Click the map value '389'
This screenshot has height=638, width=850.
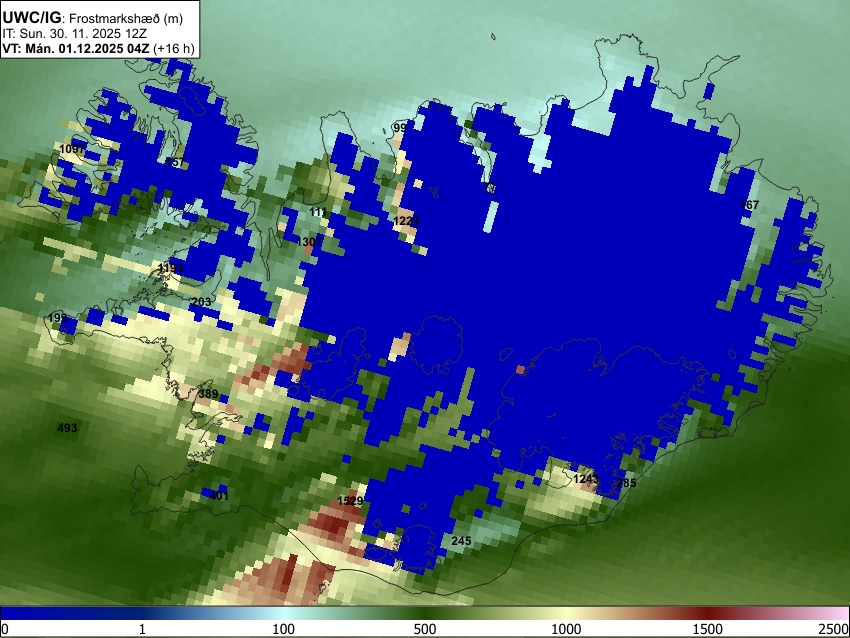(208, 394)
